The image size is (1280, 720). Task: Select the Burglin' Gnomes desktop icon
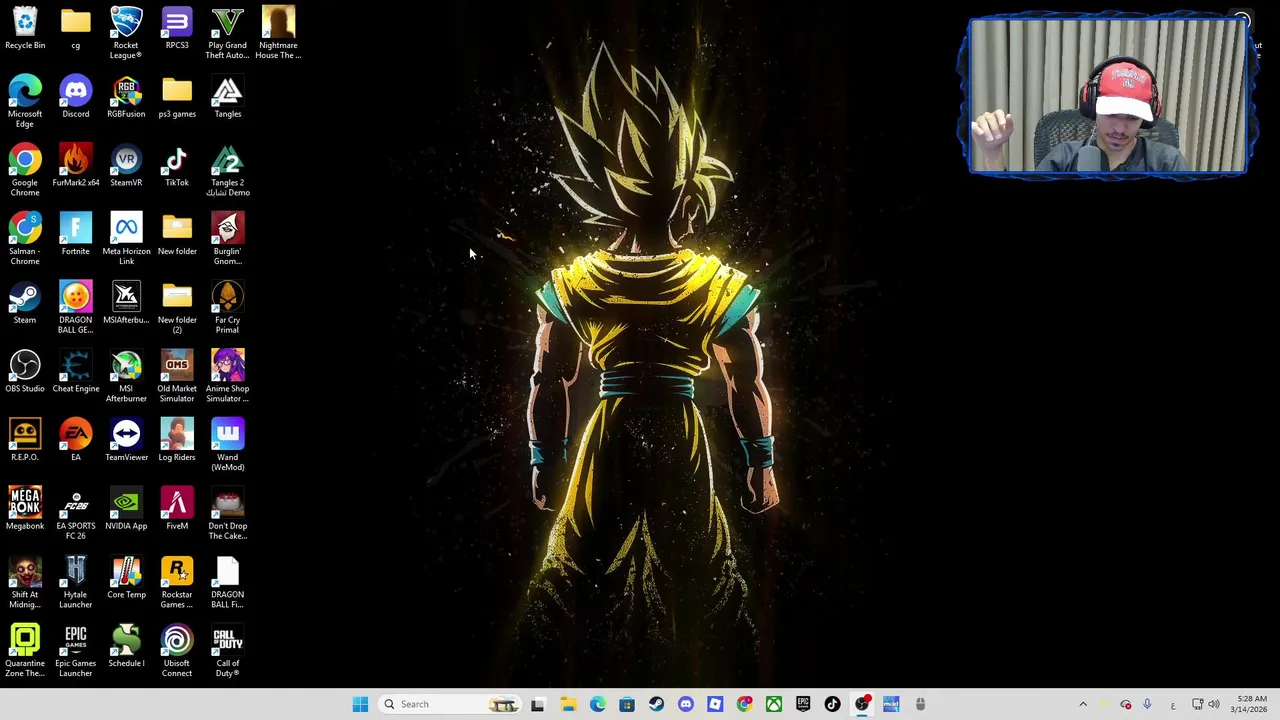[227, 238]
